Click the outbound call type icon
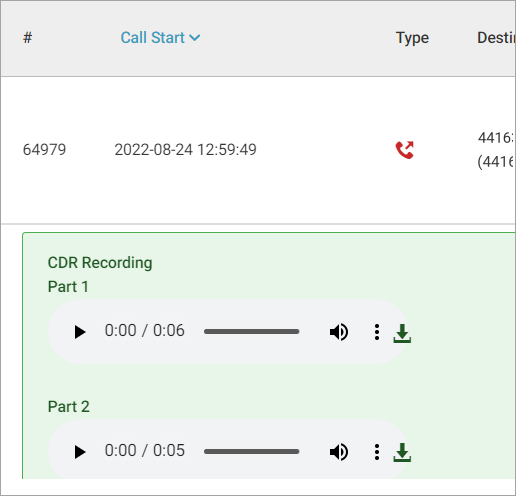The height and width of the screenshot is (496, 516). click(405, 150)
